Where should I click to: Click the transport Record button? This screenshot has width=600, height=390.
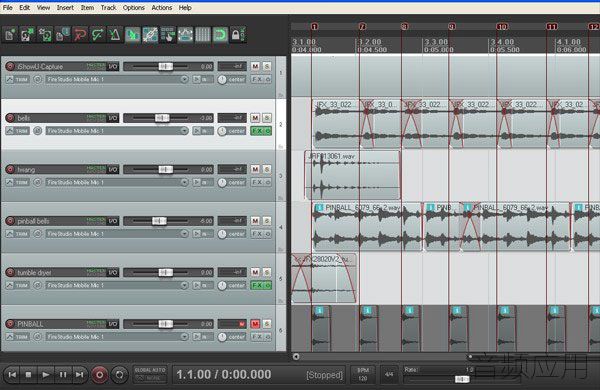[x=99, y=374]
